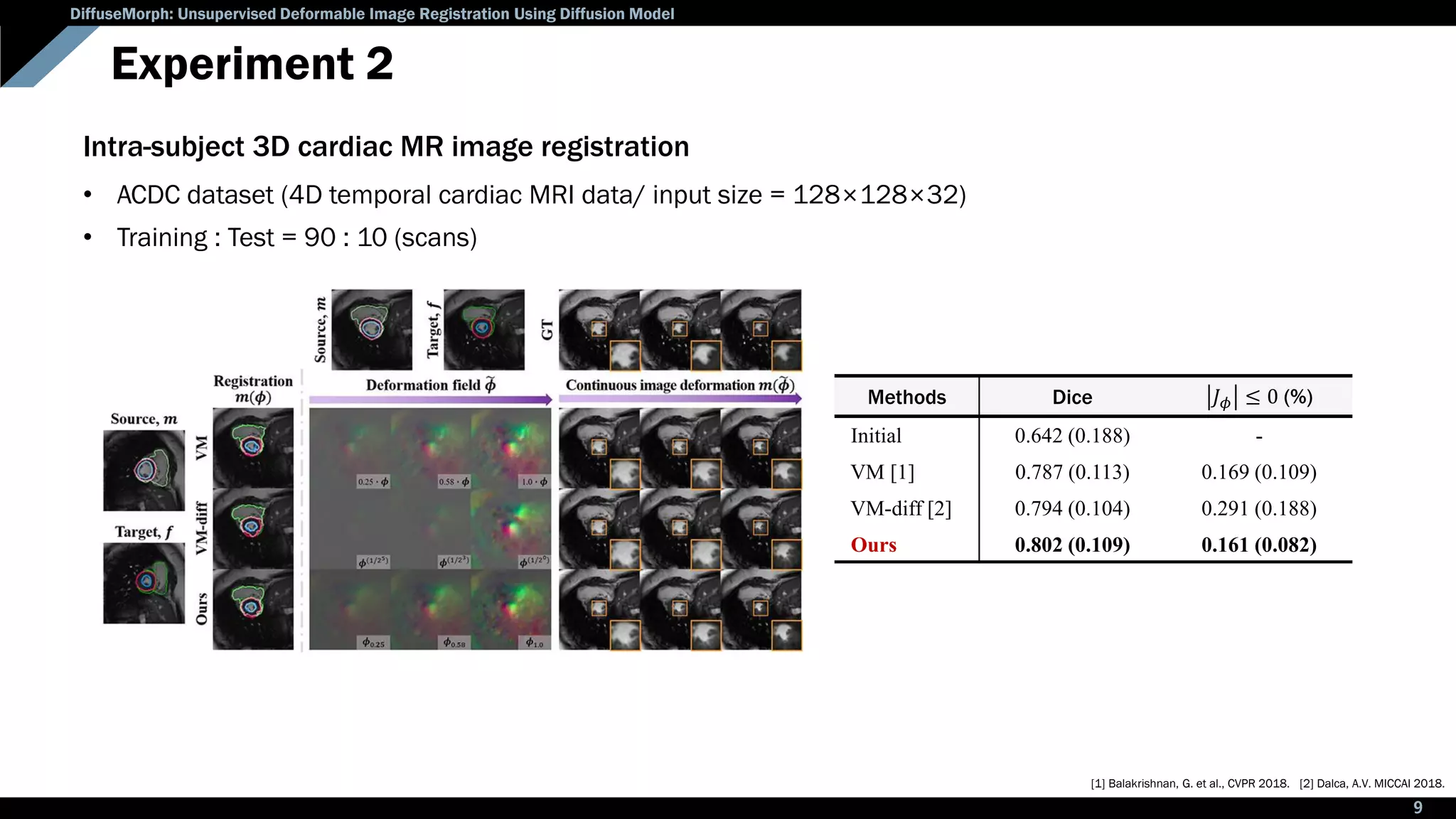Screen dimensions: 1456x819
Task: Click the Methods column header
Action: [906, 397]
